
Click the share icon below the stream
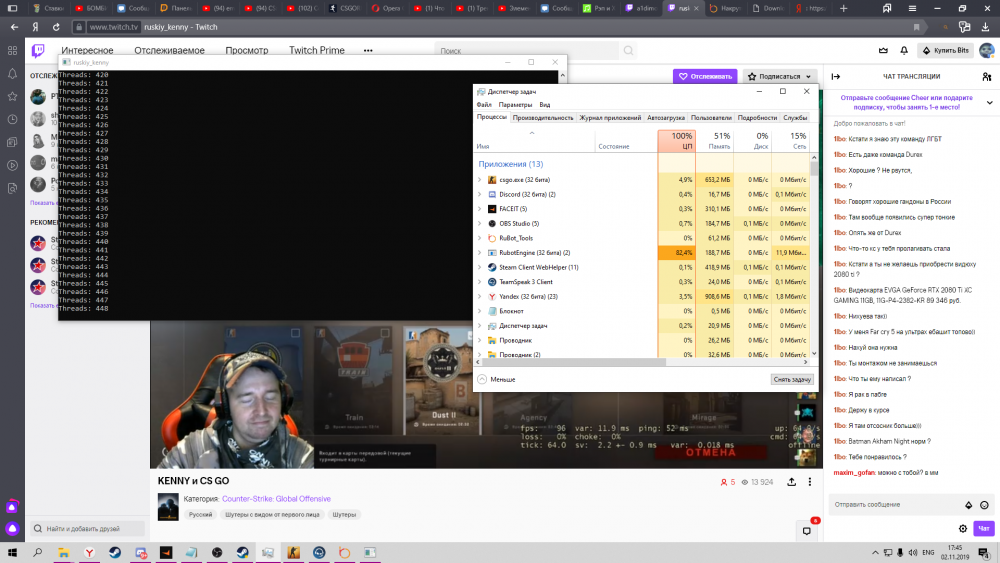click(x=792, y=482)
